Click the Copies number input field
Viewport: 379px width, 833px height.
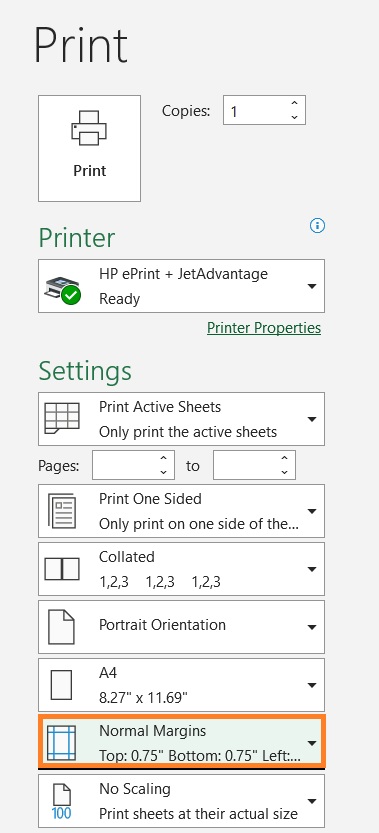tap(256, 110)
